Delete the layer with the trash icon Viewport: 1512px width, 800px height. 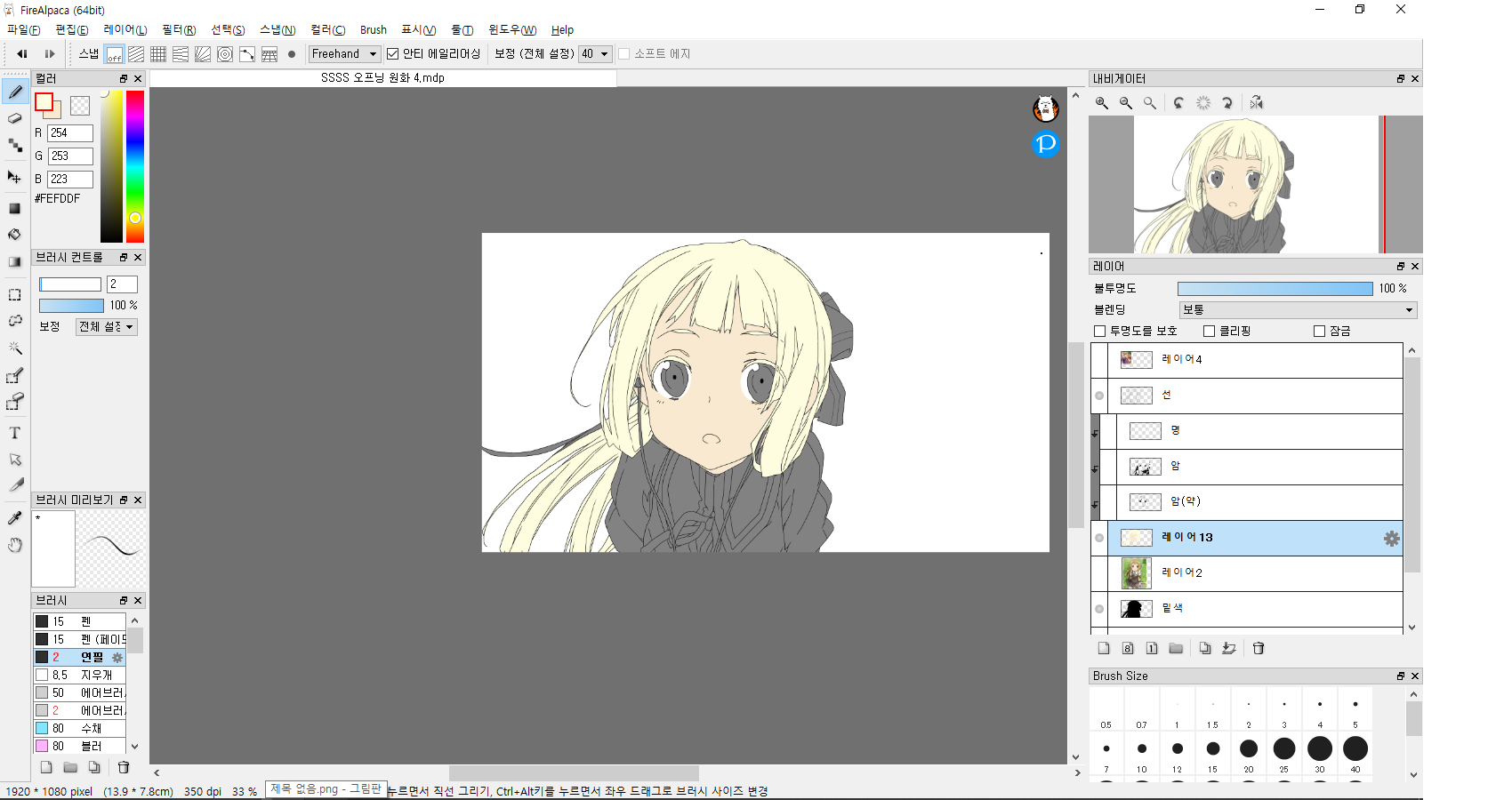point(1259,648)
